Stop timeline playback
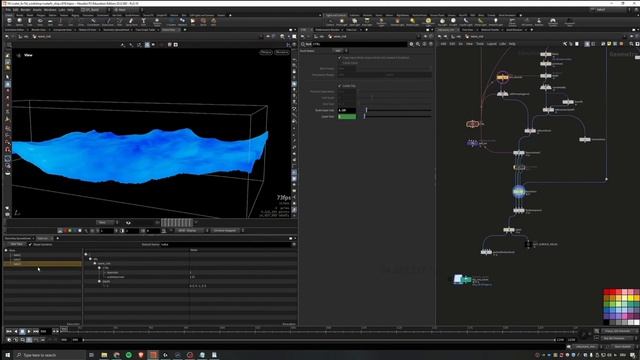 [22, 331]
